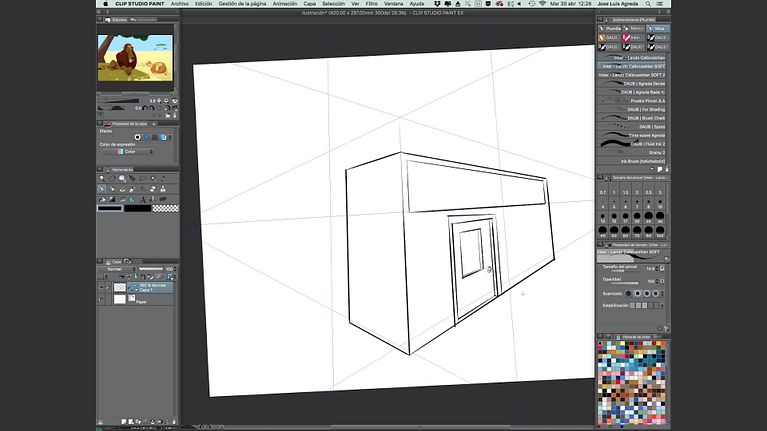Adjust the Opacidad slider in tool properties

(x=628, y=281)
